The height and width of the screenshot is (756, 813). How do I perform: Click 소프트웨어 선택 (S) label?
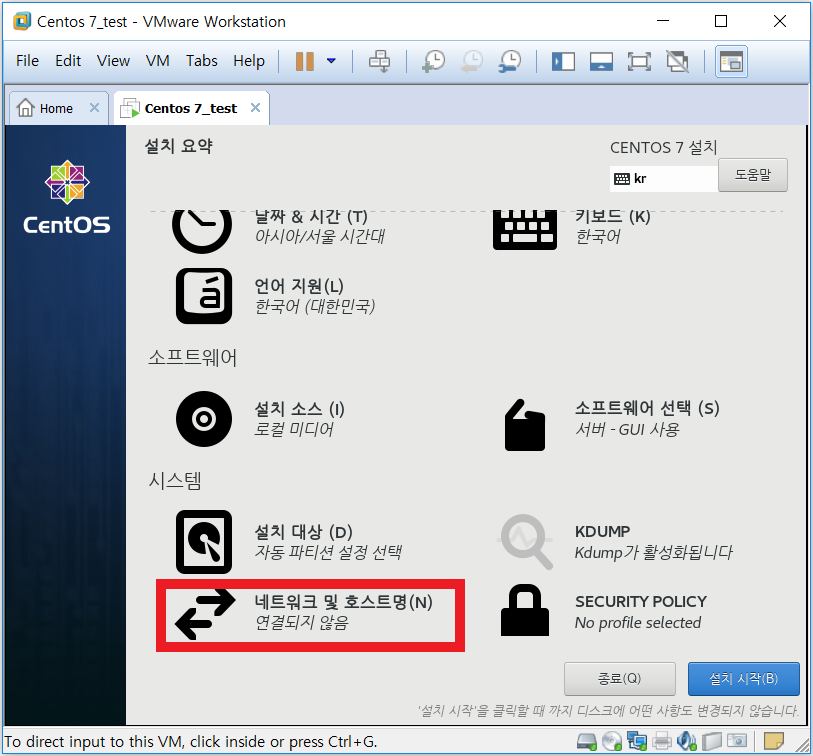tap(647, 408)
